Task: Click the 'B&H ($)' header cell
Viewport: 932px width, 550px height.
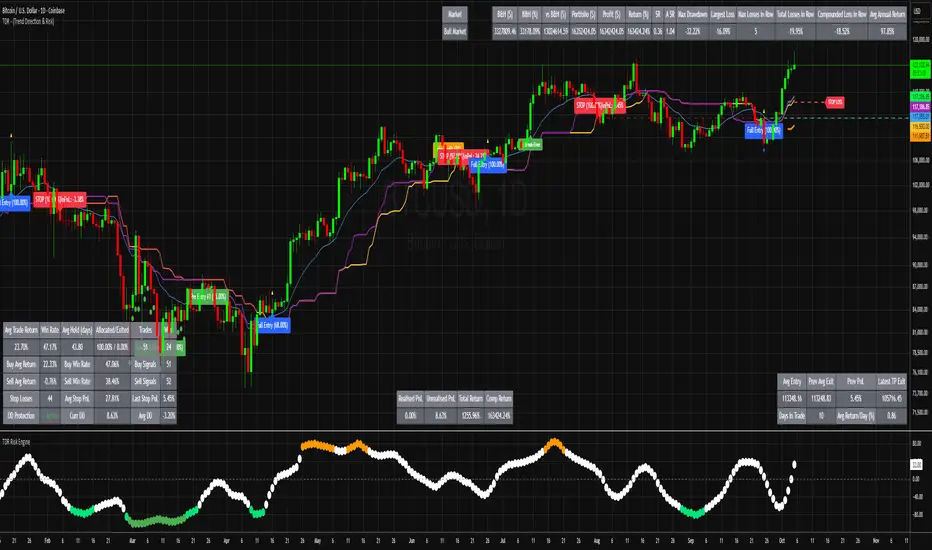Action: tap(505, 14)
